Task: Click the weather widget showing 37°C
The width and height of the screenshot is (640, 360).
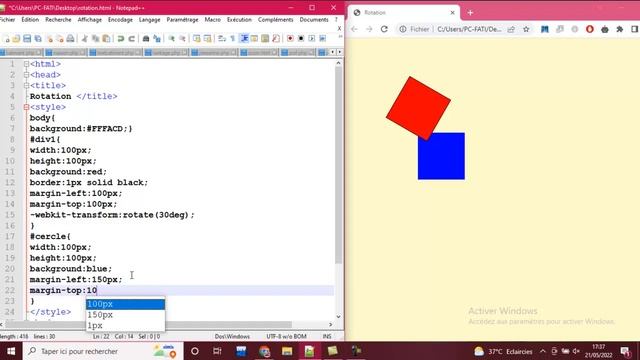Action: (503, 351)
